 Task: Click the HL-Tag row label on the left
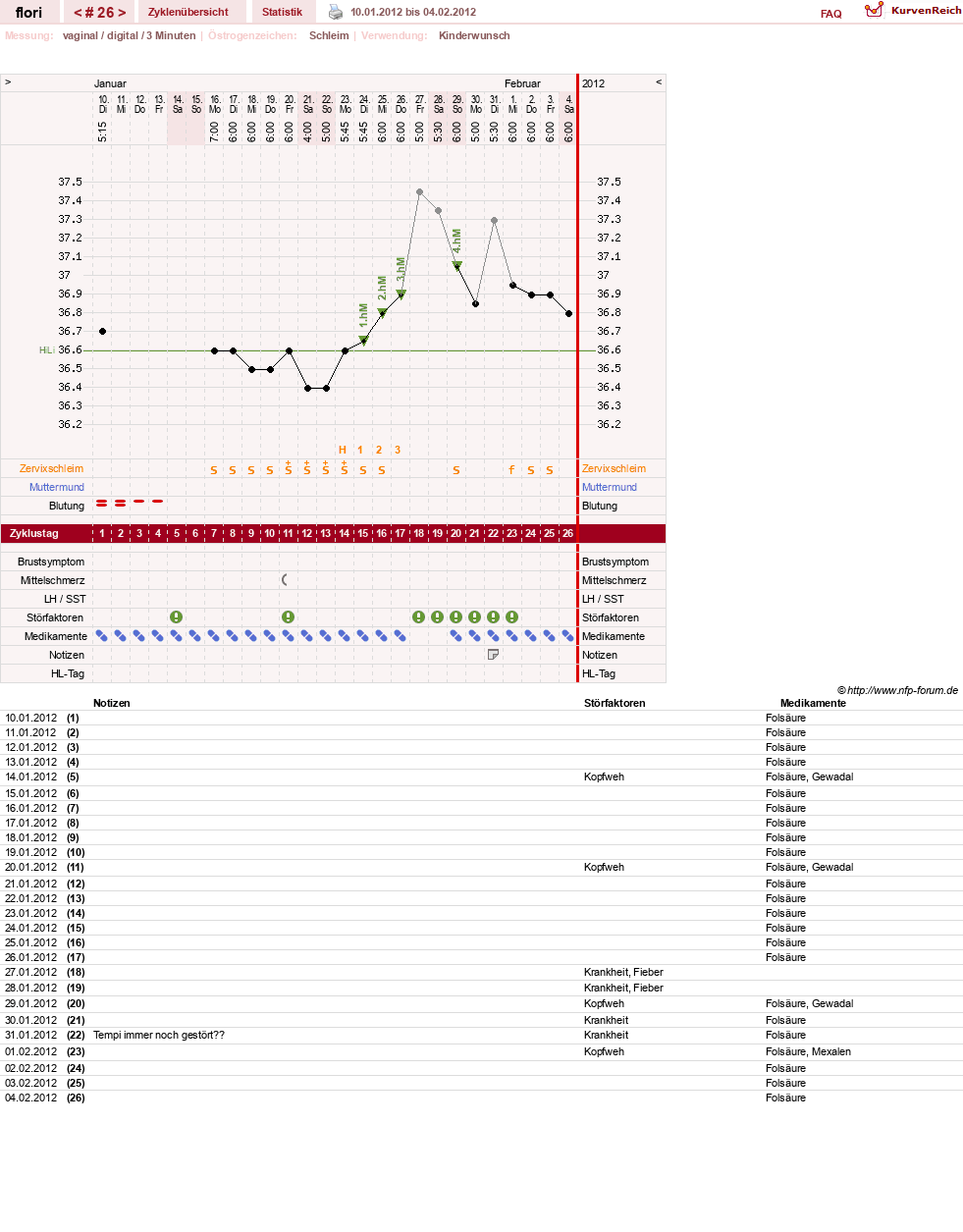point(68,673)
